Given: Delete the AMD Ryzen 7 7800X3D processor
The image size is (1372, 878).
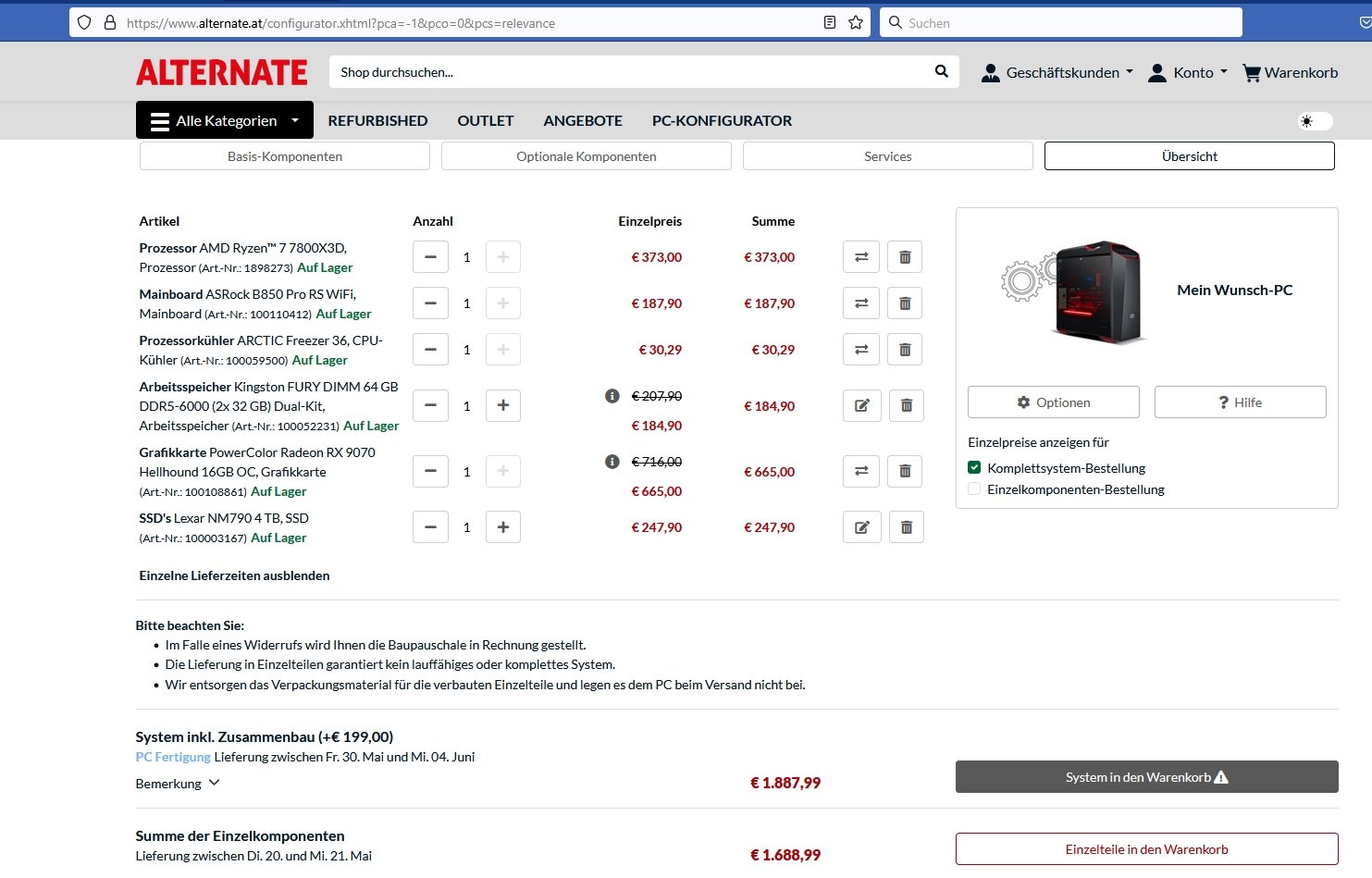Looking at the screenshot, I should pos(905,257).
